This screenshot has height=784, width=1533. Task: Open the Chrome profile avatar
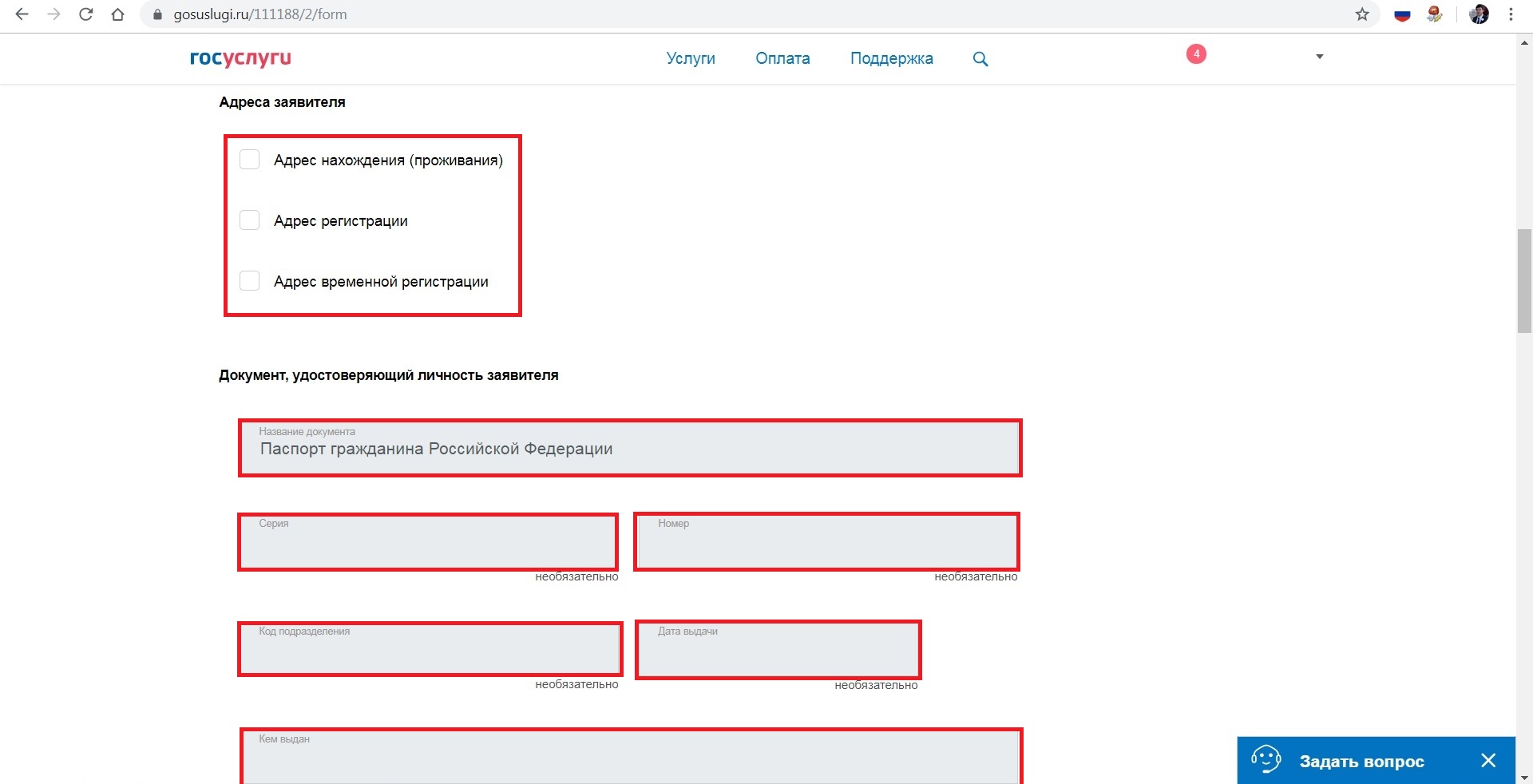1479,14
